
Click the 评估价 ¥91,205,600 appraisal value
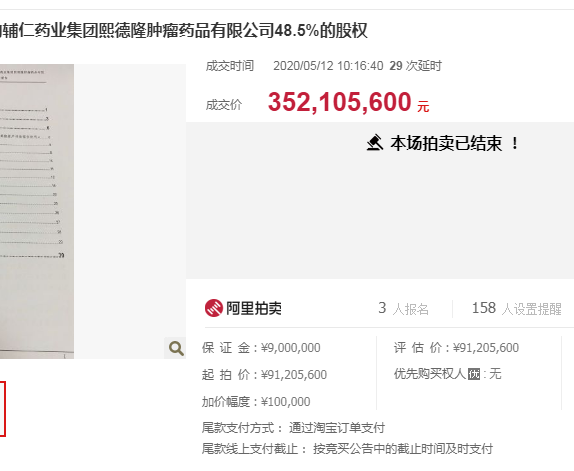coord(456,348)
